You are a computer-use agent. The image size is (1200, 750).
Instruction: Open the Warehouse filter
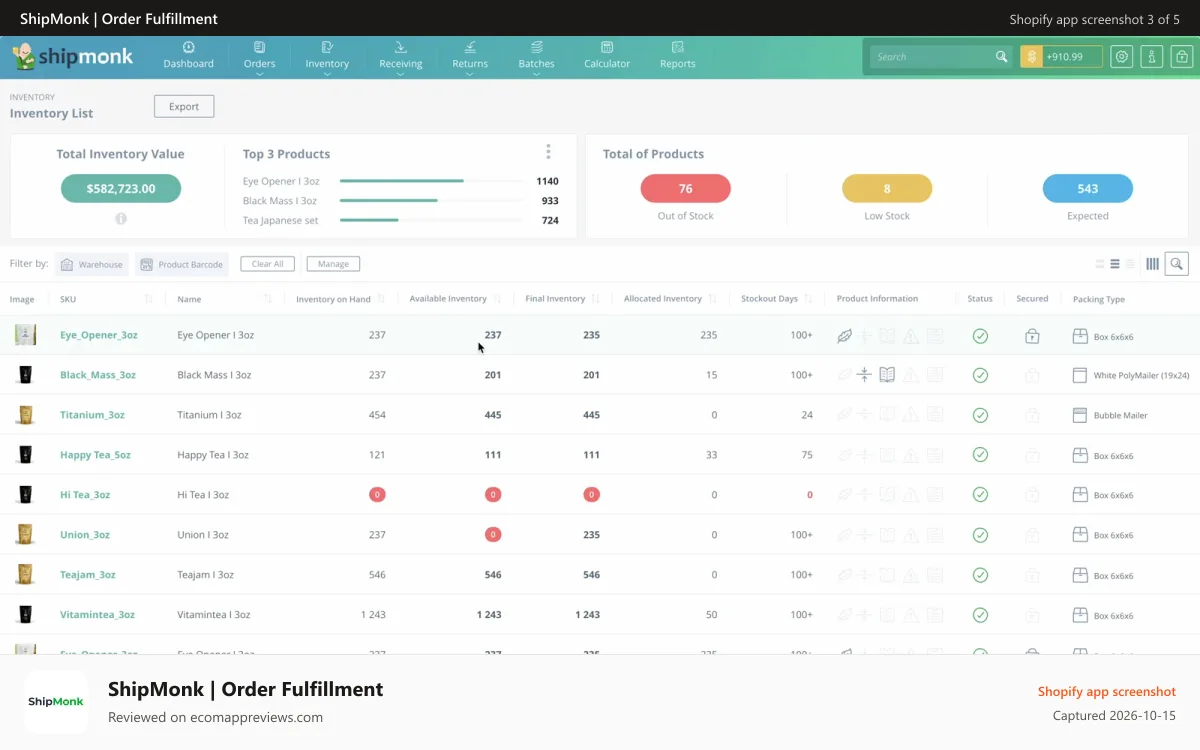click(x=91, y=264)
